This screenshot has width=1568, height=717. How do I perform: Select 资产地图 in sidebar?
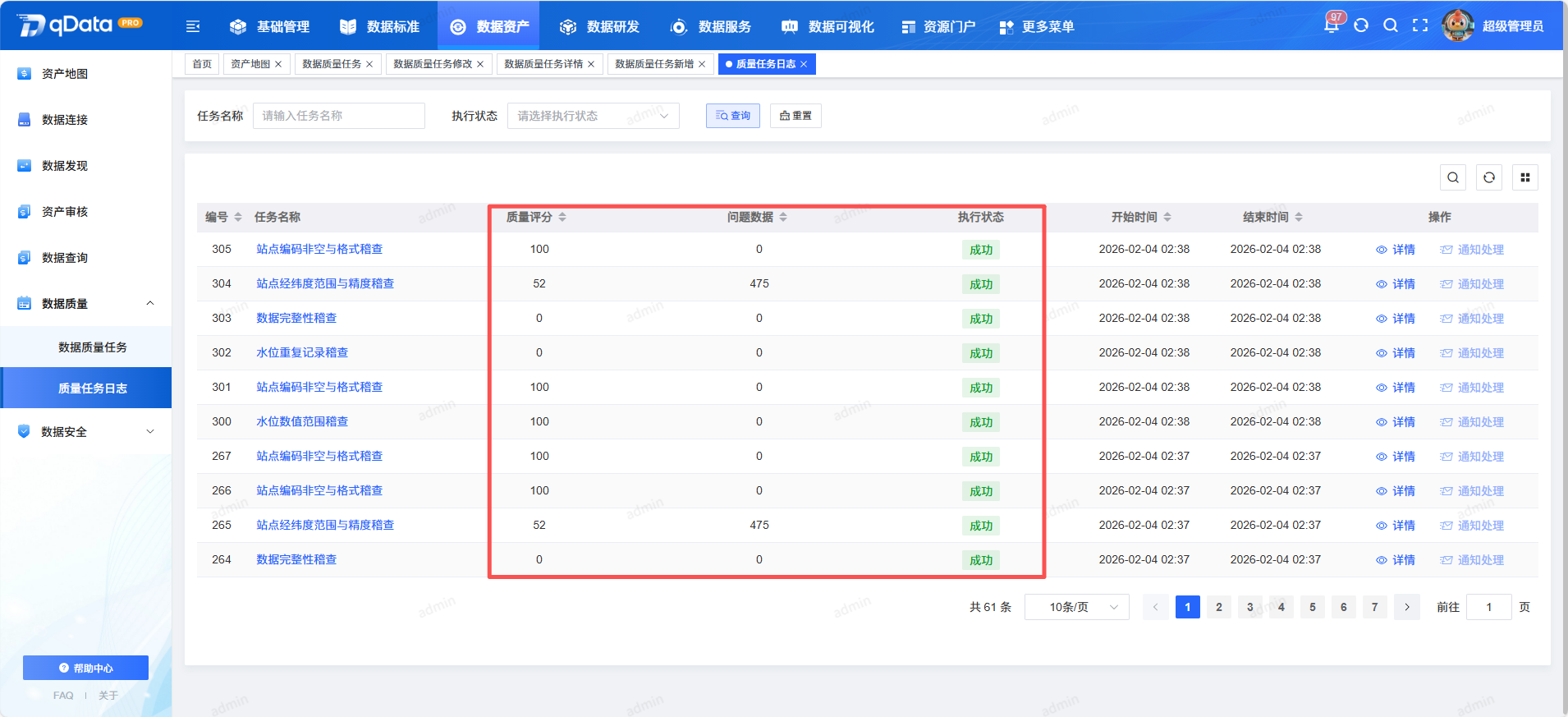pos(86,73)
